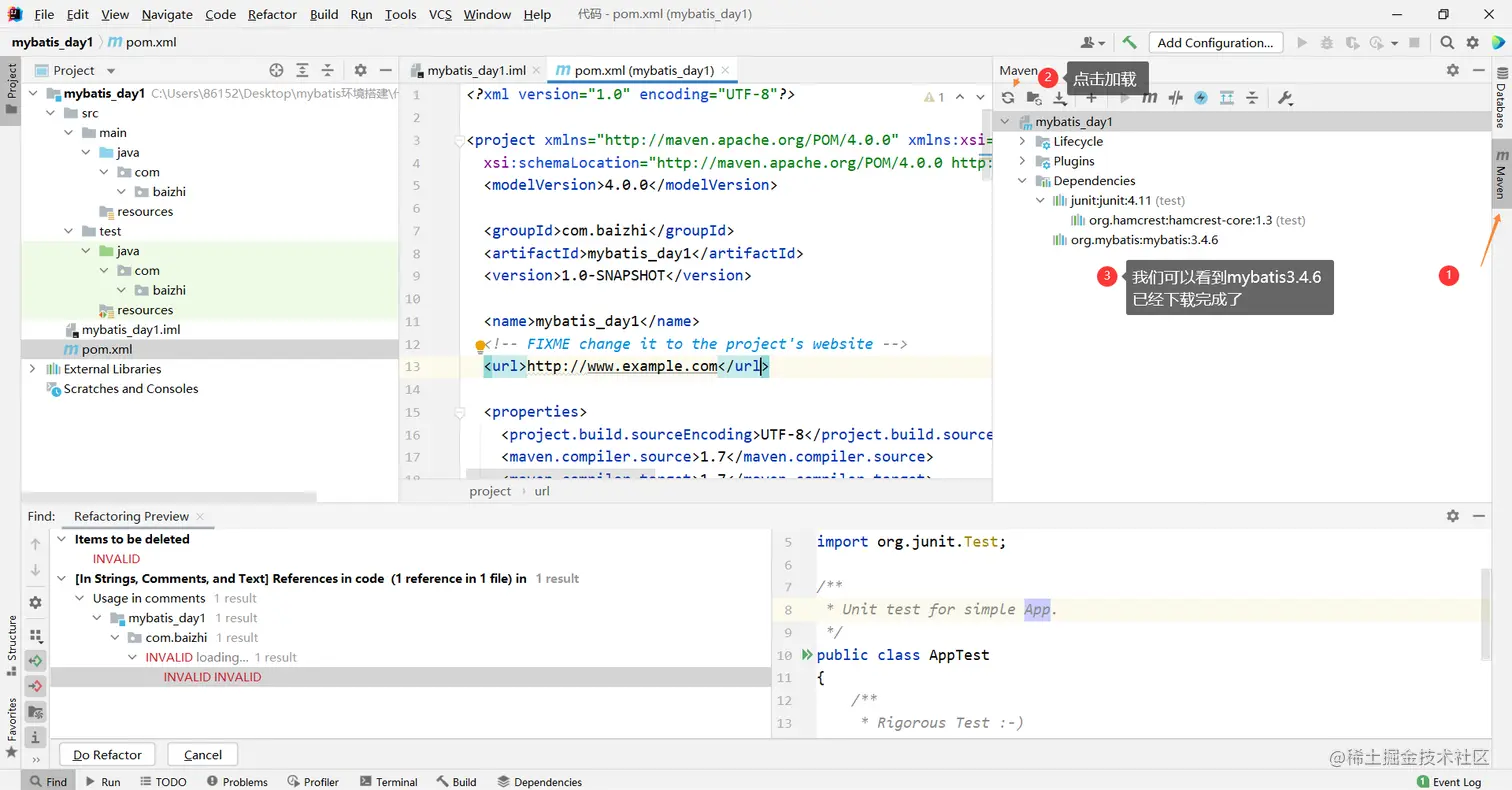Close the Refactoring Preview tab
The image size is (1512, 790).
200,517
